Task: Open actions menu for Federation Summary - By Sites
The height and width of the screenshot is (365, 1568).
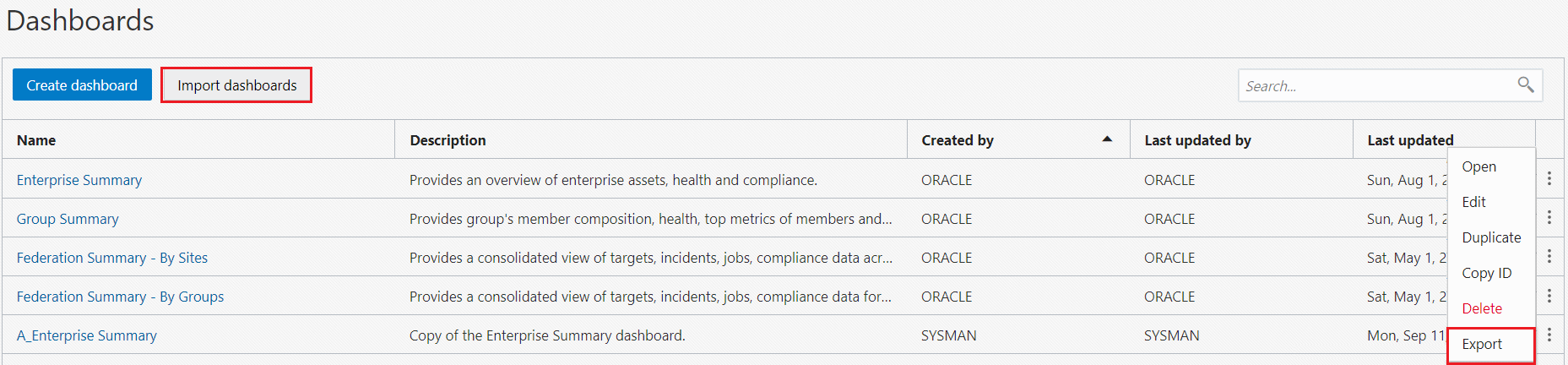Action: click(x=1549, y=256)
